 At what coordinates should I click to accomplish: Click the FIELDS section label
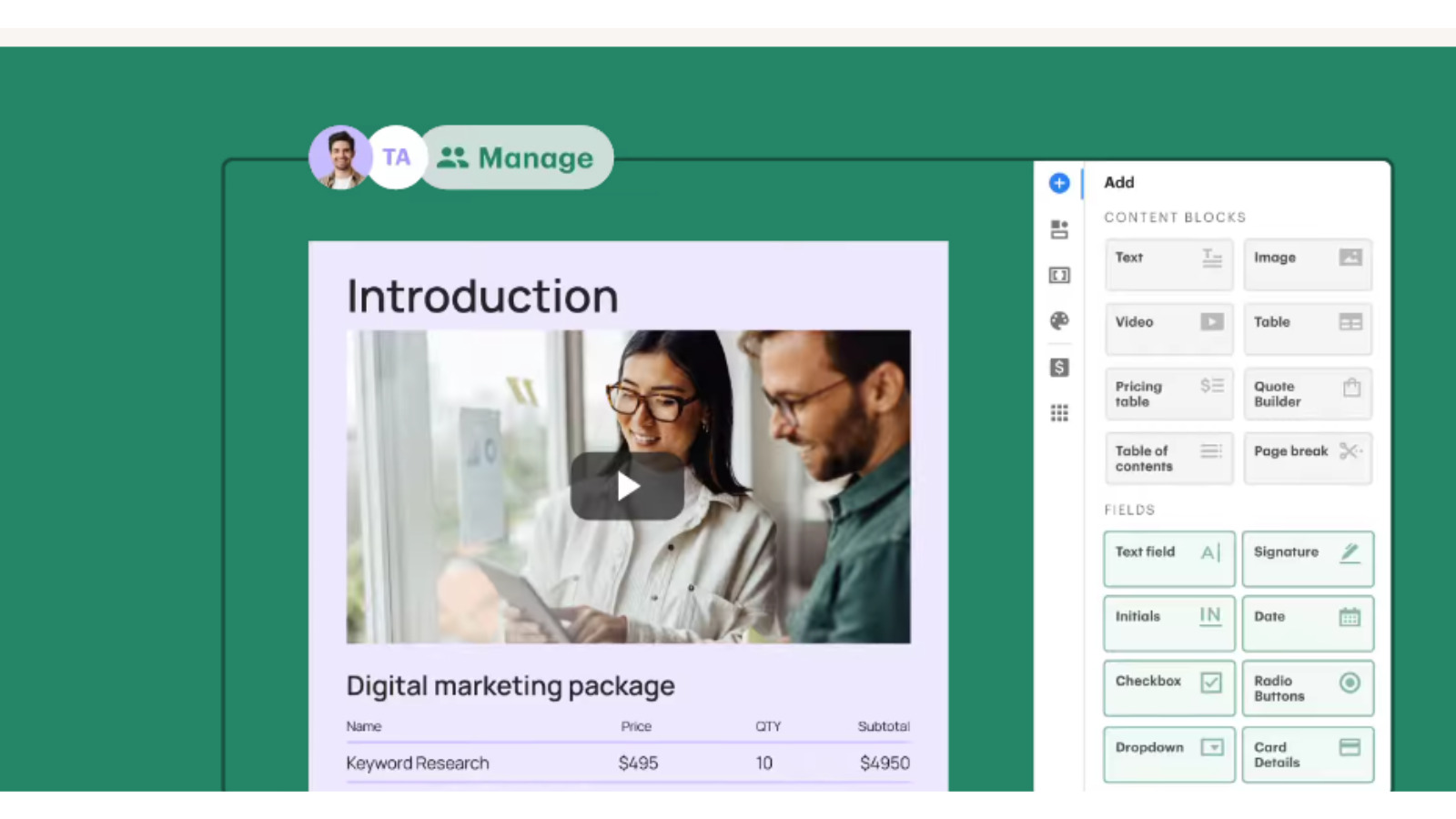tap(1129, 510)
